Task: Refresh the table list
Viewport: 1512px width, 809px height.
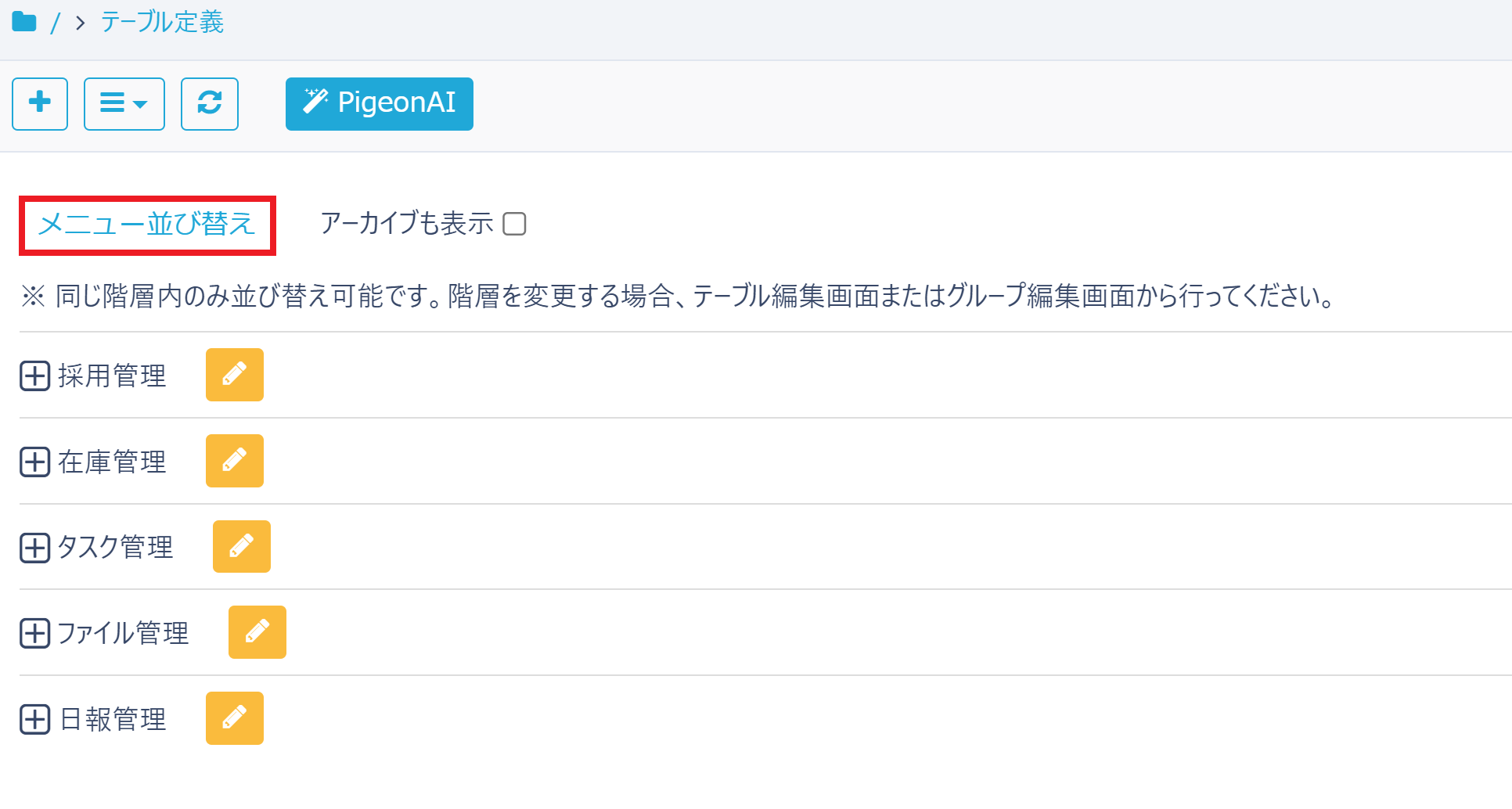Action: pyautogui.click(x=209, y=104)
